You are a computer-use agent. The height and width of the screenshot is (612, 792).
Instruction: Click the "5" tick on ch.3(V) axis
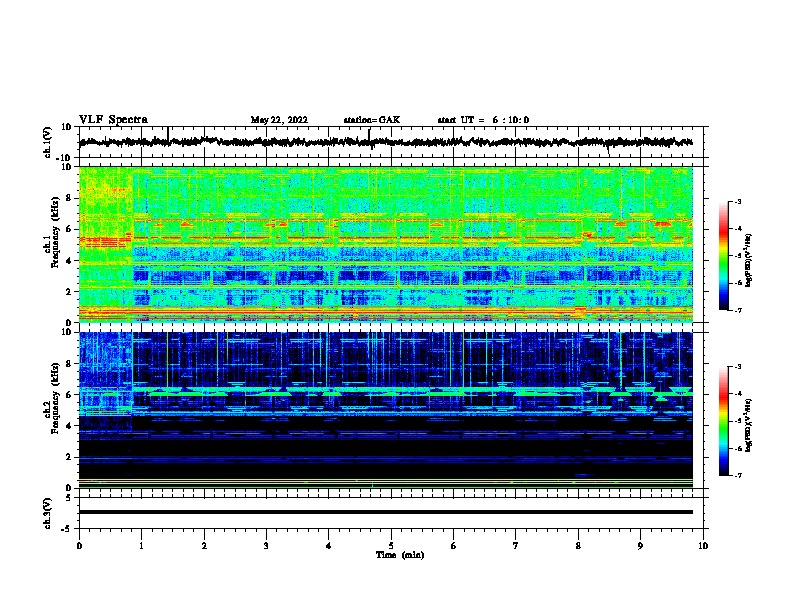pos(70,498)
